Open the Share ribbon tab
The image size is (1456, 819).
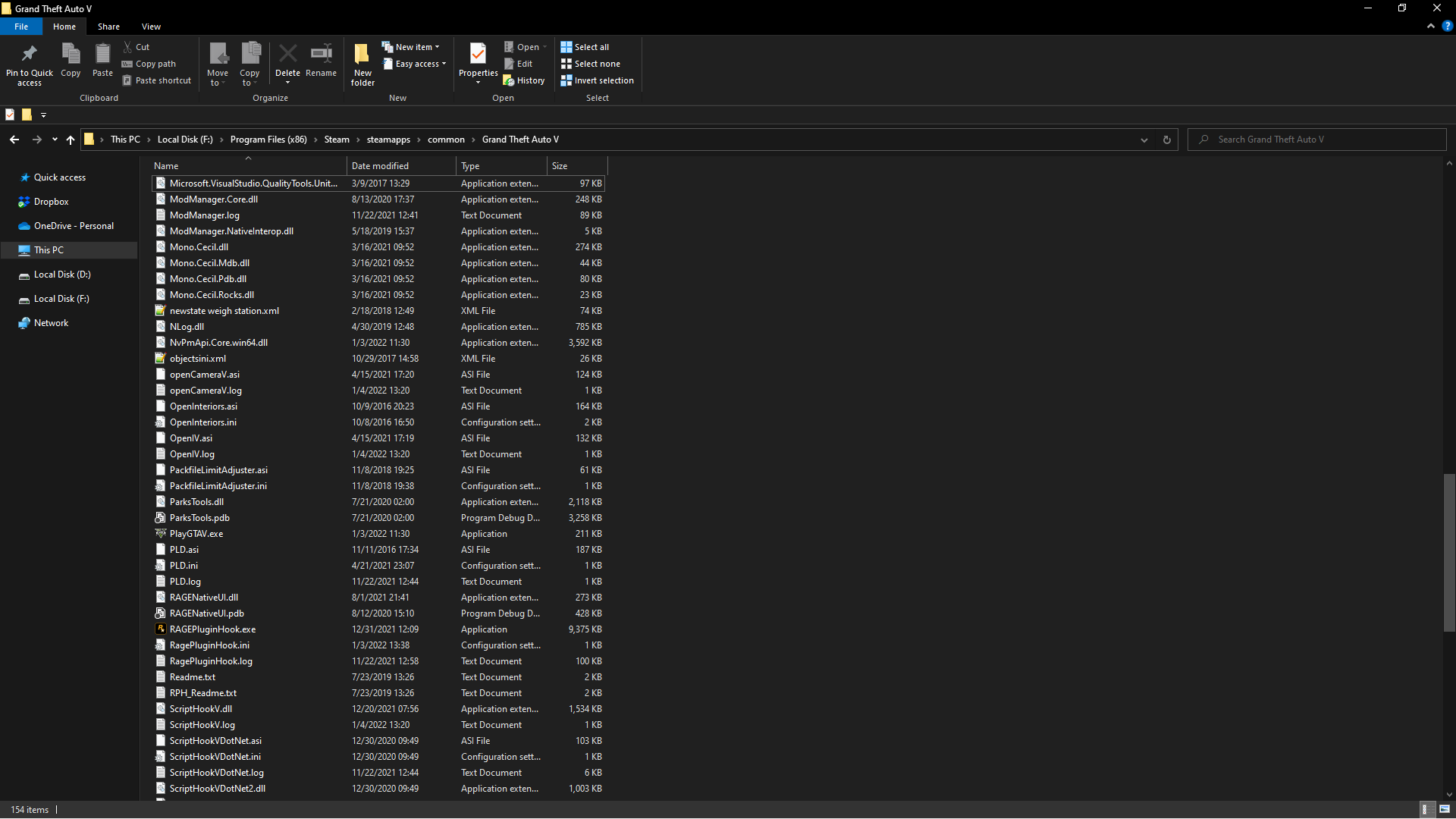(108, 27)
